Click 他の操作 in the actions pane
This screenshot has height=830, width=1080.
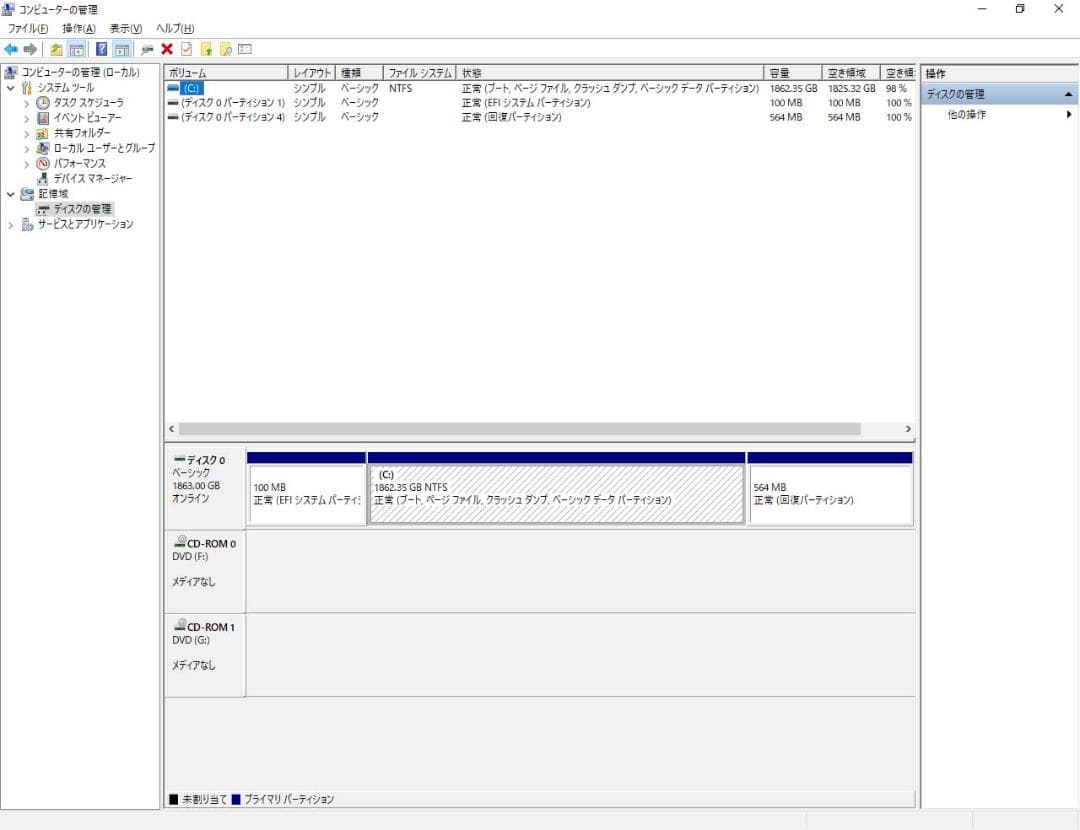[967, 113]
